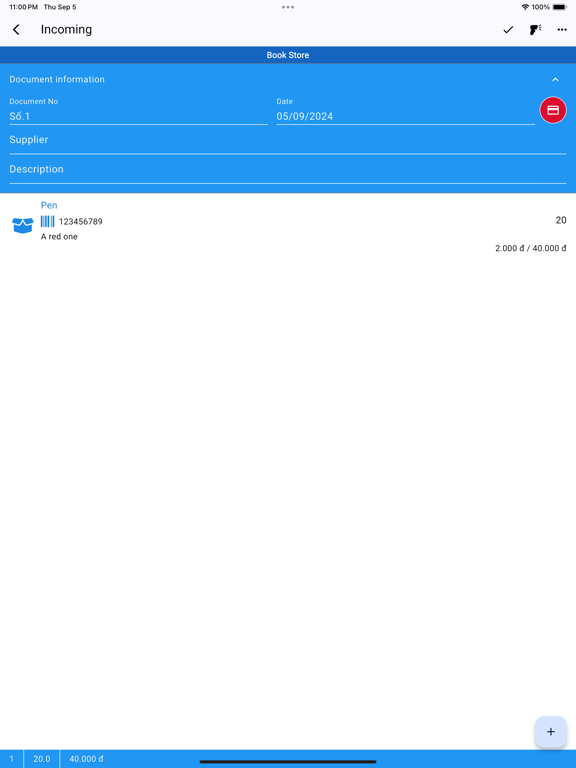Click the Pen item name
The height and width of the screenshot is (768, 576).
(49, 205)
